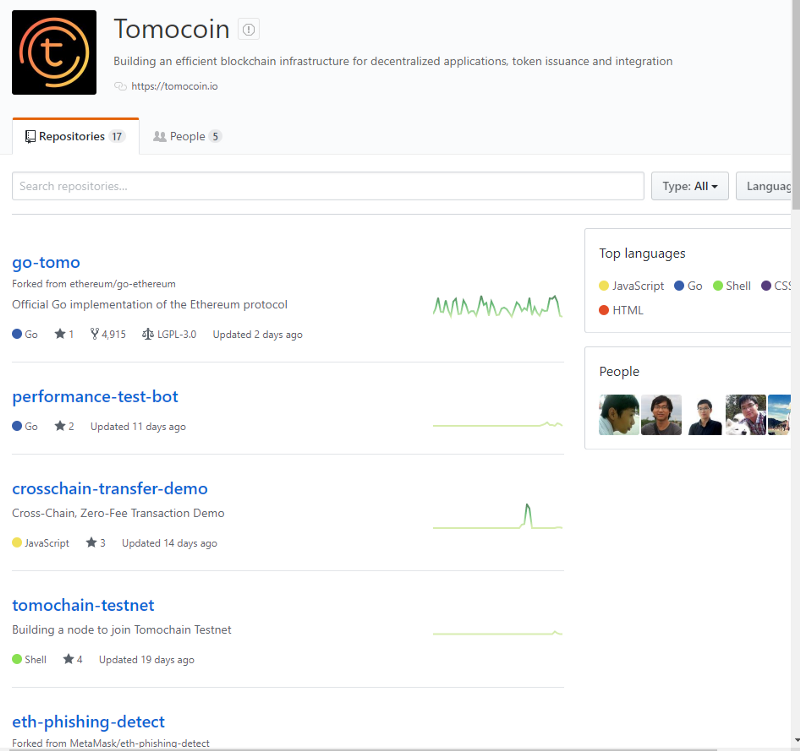Click the go-tomo commit activity graph
The height and width of the screenshot is (751, 800).
coord(497,306)
